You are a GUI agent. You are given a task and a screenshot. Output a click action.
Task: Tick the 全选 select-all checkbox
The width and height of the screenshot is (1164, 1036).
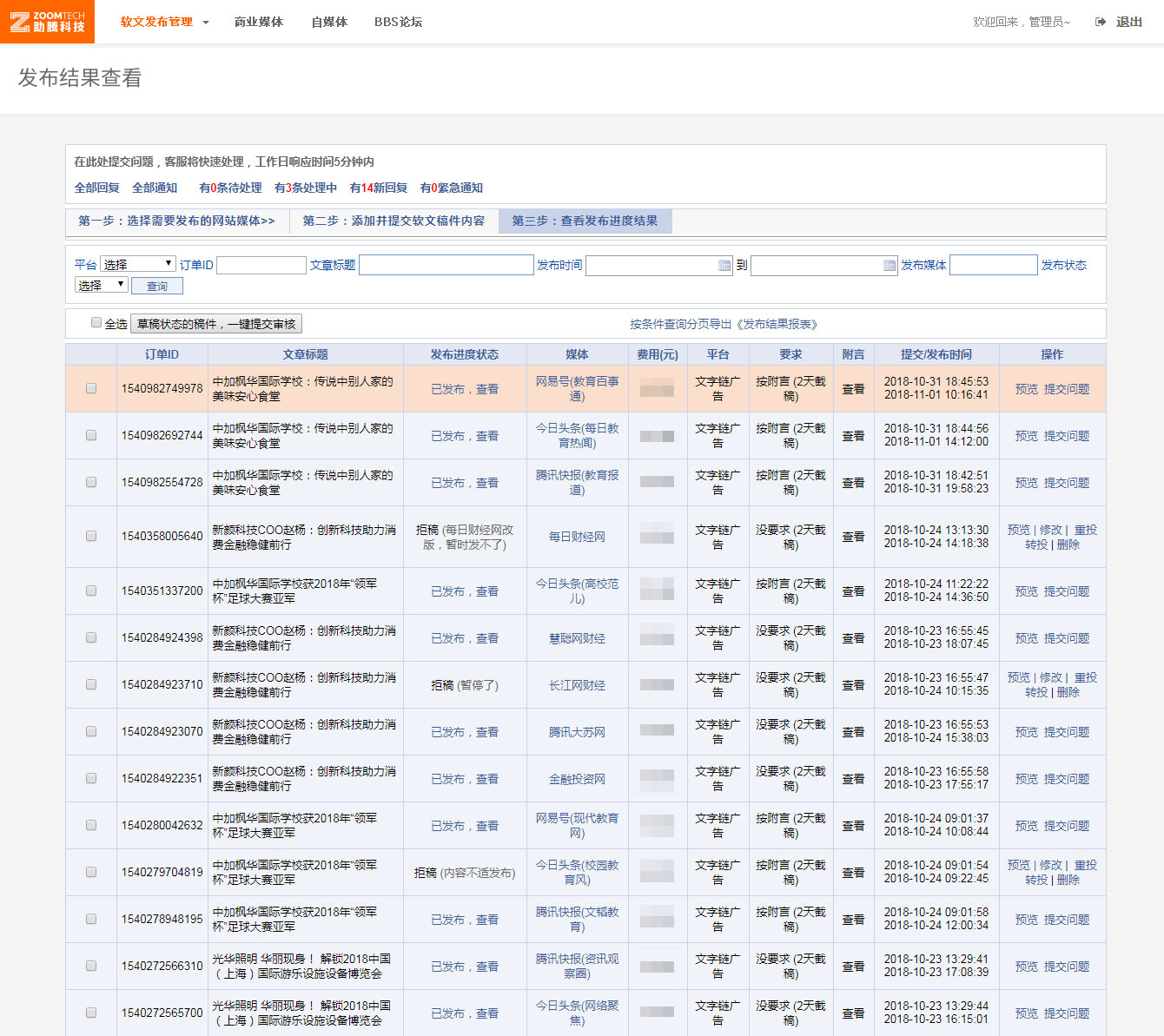[x=96, y=323]
